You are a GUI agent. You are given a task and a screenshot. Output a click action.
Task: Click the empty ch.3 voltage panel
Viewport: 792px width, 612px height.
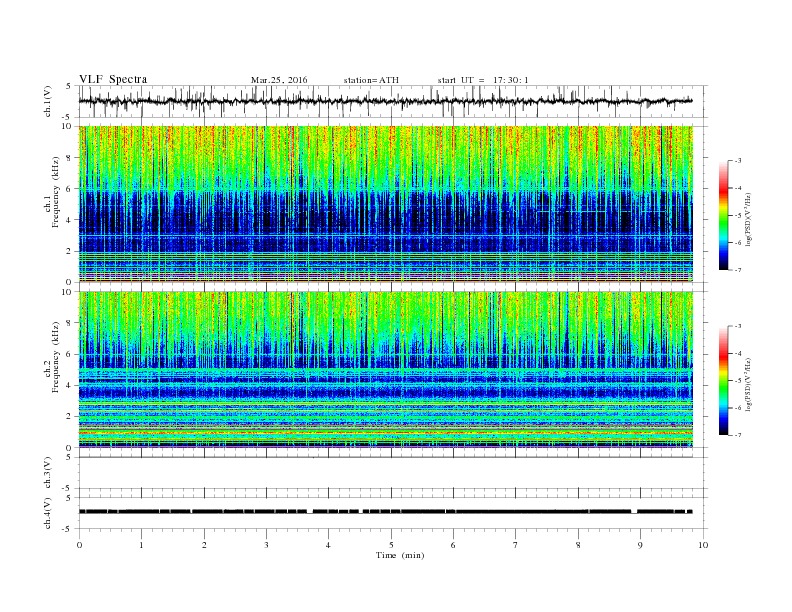[x=393, y=473]
